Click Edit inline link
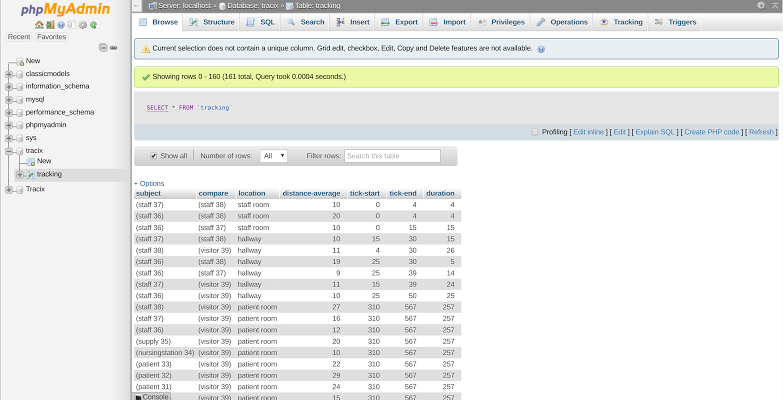Screen dimensions: 783x400 [x=588, y=132]
